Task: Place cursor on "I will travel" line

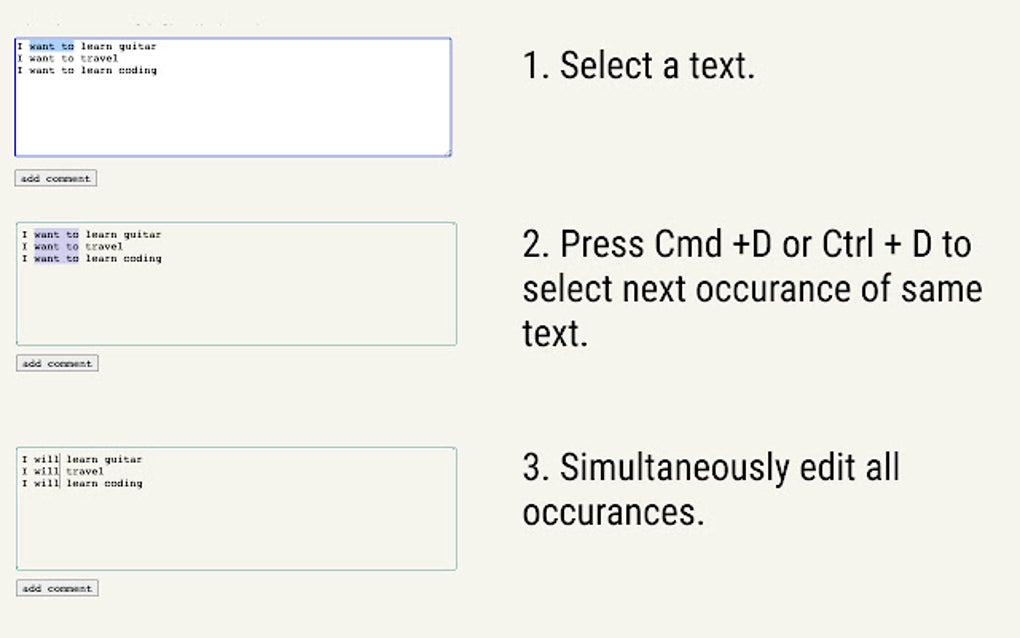Action: (x=63, y=471)
